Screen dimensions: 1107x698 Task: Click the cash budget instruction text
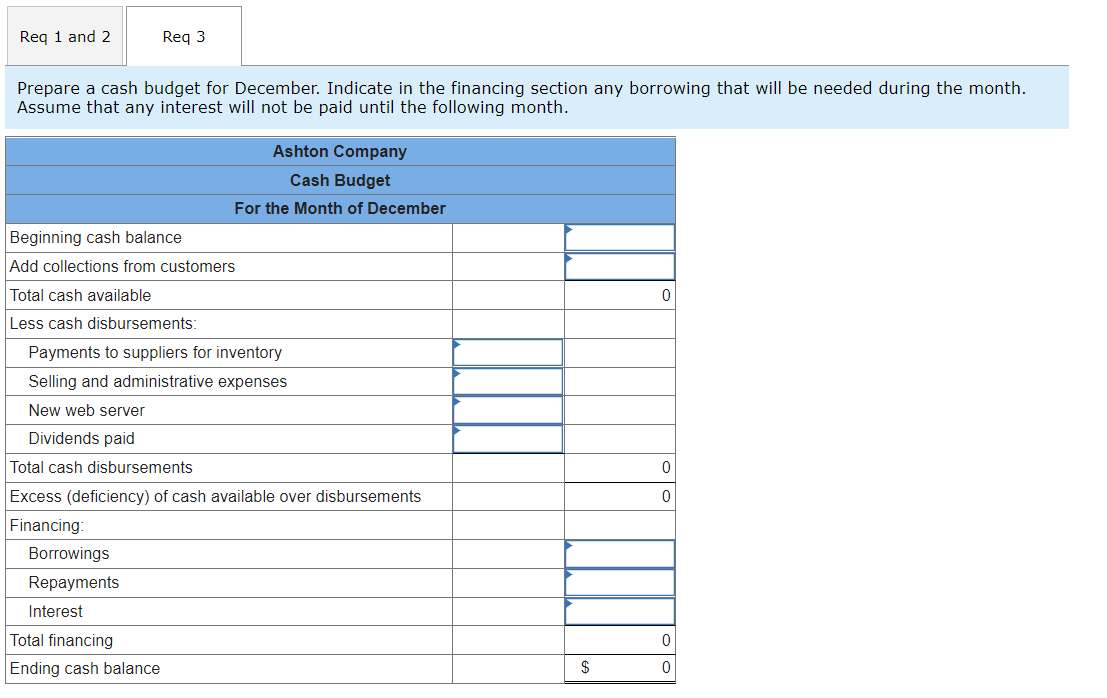[521, 98]
